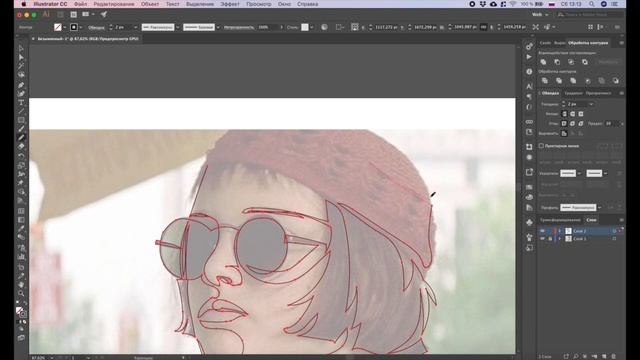
Task: Click Merge pathfinder icon
Action: [573, 81]
